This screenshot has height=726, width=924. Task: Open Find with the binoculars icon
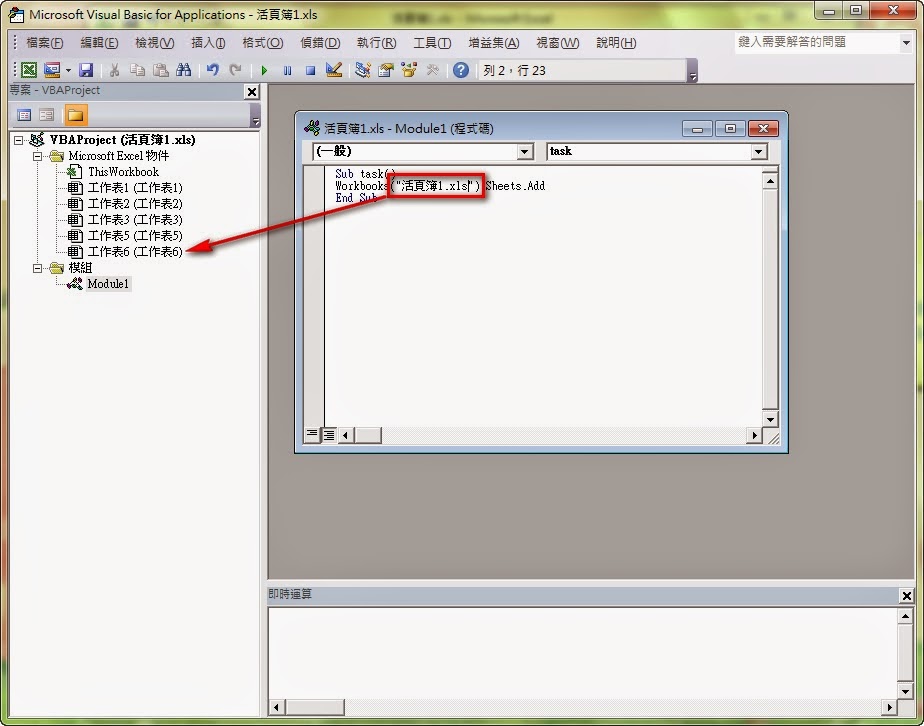pyautogui.click(x=183, y=70)
